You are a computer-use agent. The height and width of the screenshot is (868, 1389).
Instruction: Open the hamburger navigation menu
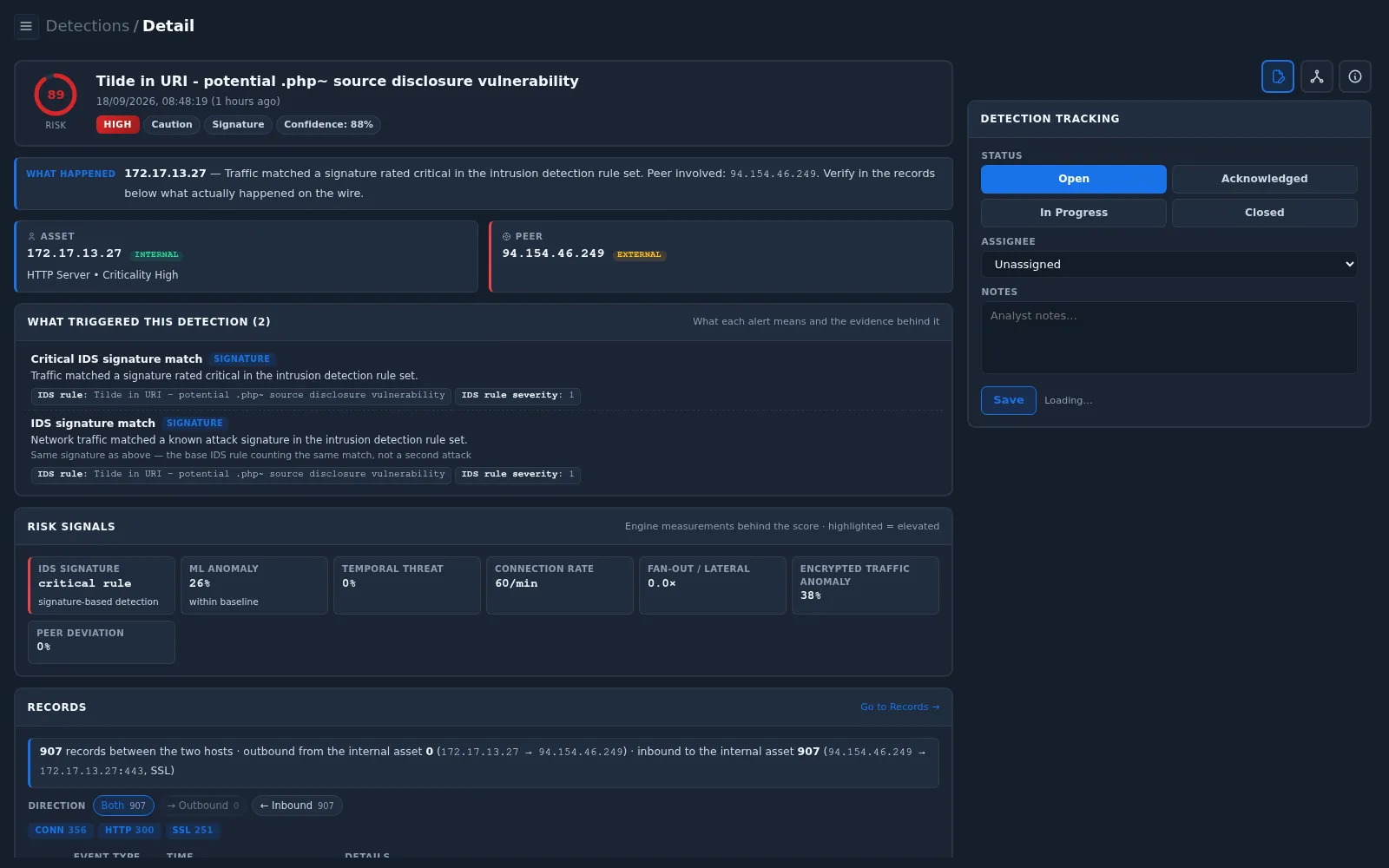click(26, 26)
